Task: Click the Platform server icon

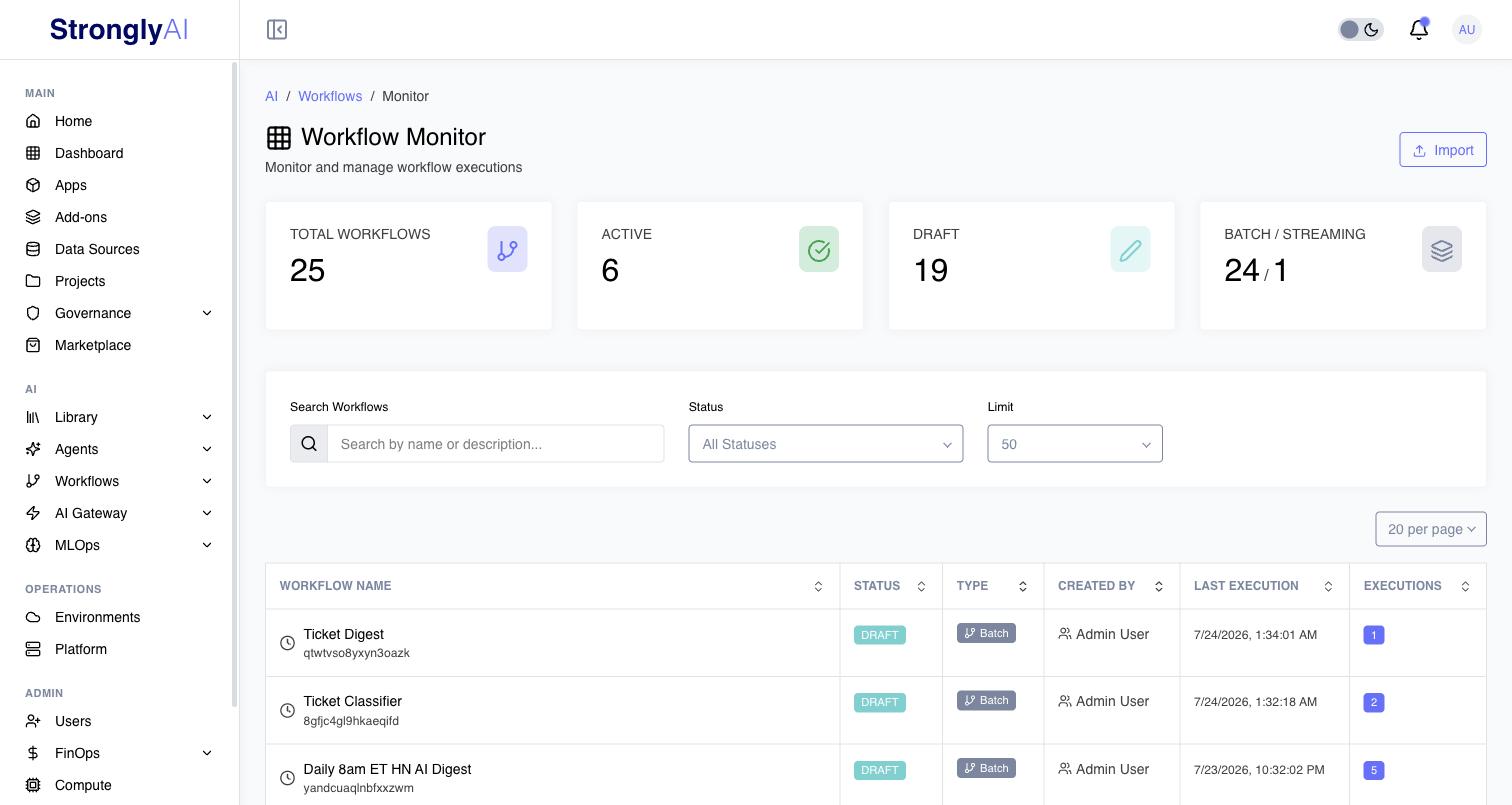Action: [x=33, y=649]
